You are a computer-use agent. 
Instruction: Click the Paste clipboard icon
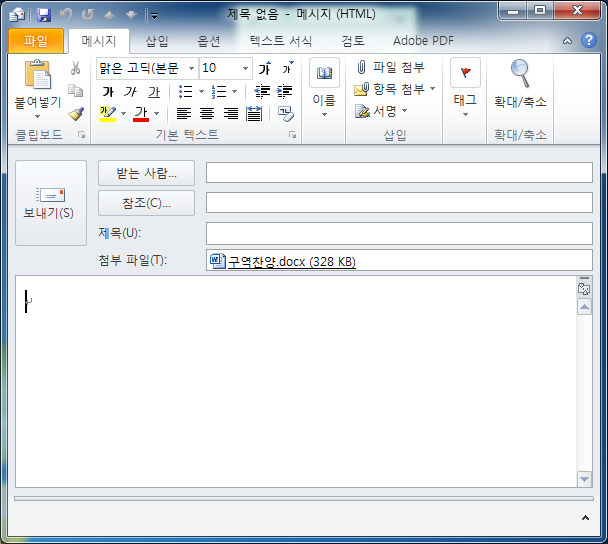click(x=38, y=74)
